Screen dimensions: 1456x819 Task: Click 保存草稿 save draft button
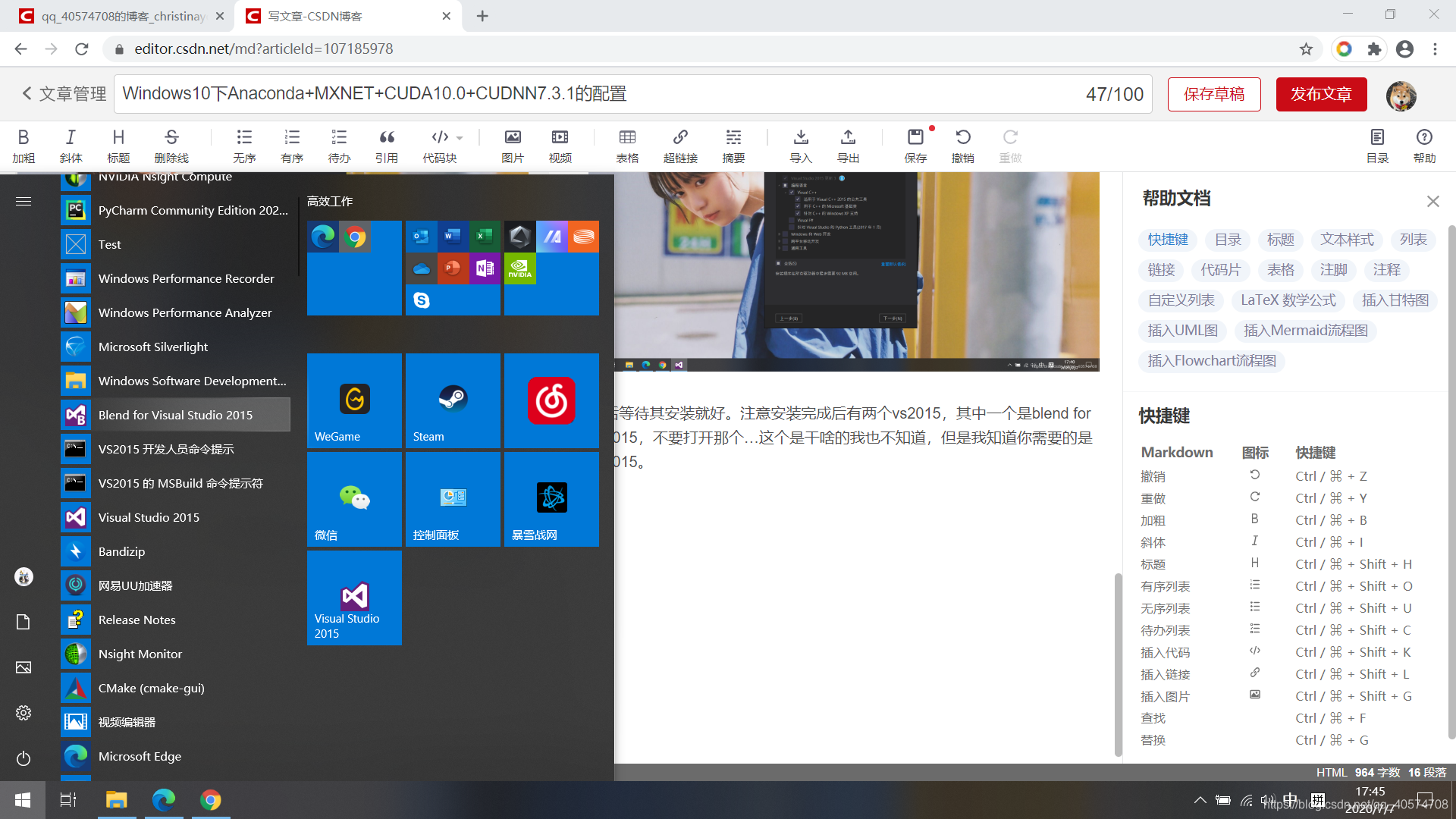[x=1214, y=94]
